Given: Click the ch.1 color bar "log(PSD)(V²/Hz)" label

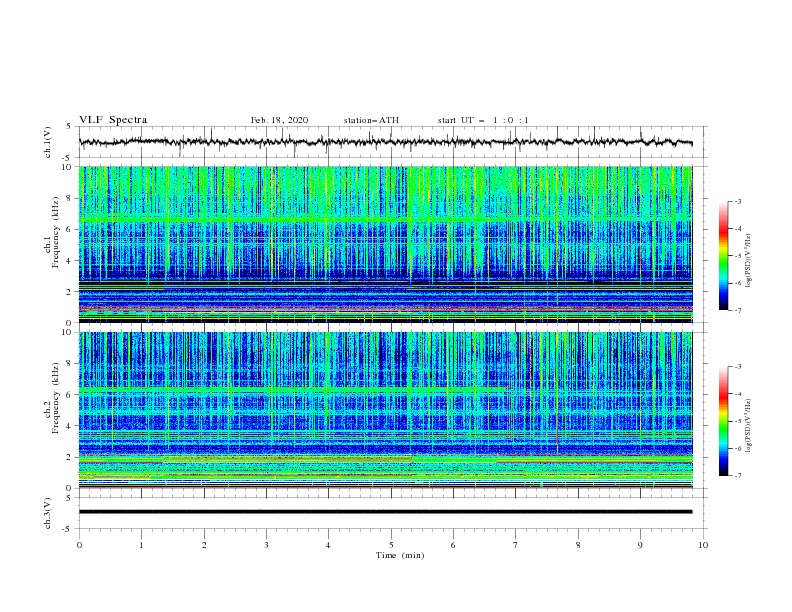Looking at the screenshot, I should pos(749,261).
